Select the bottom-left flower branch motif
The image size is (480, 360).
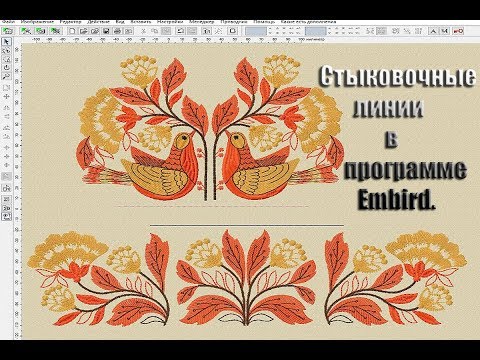click(99, 279)
